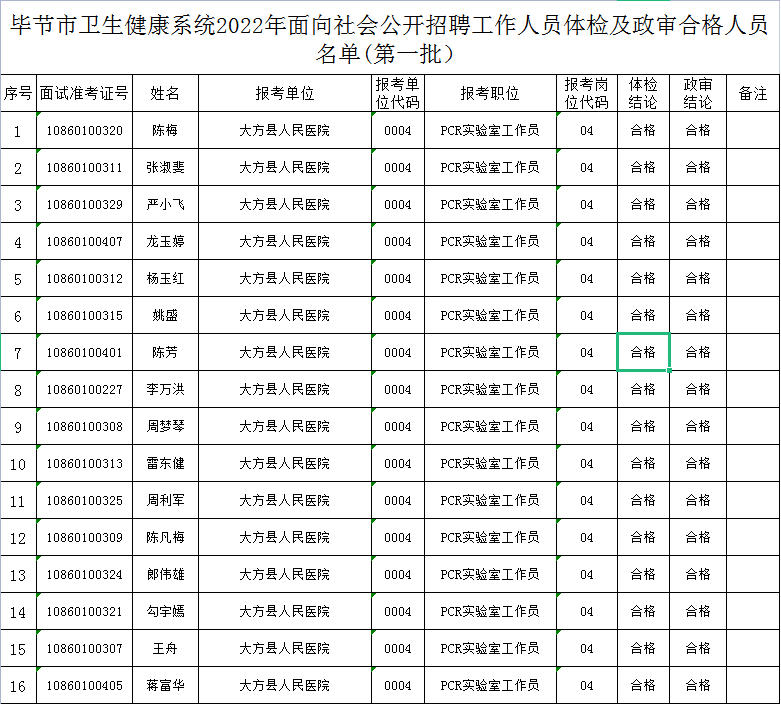Click the 体检结论 column header
Screen dimensions: 781x705
[643, 93]
